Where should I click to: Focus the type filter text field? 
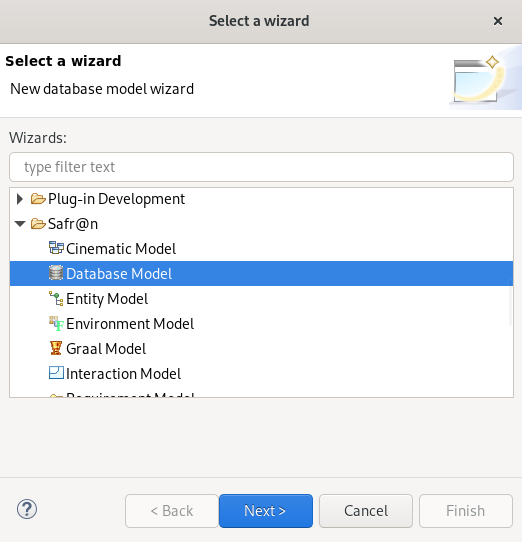[261, 167]
